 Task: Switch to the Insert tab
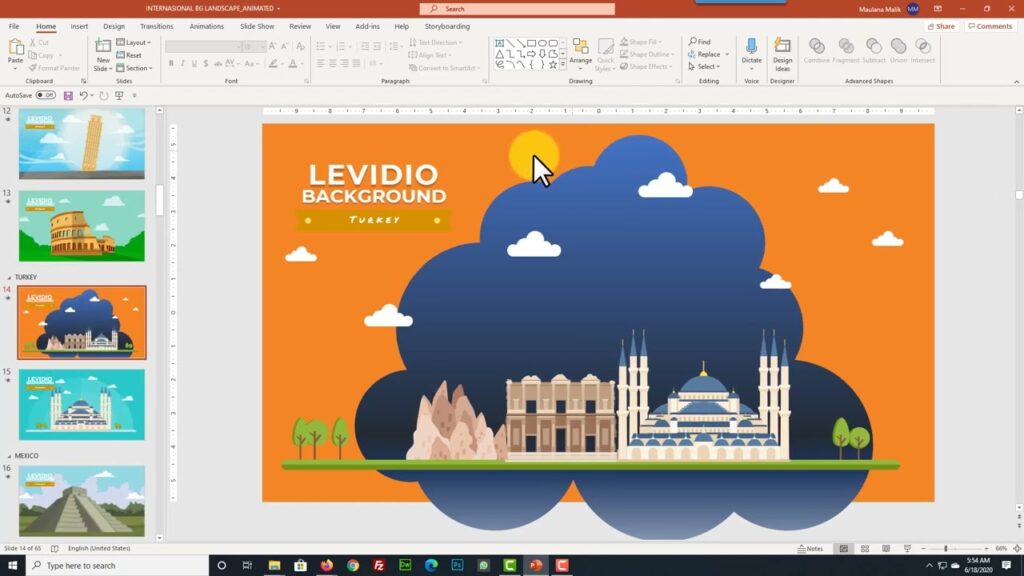click(79, 27)
